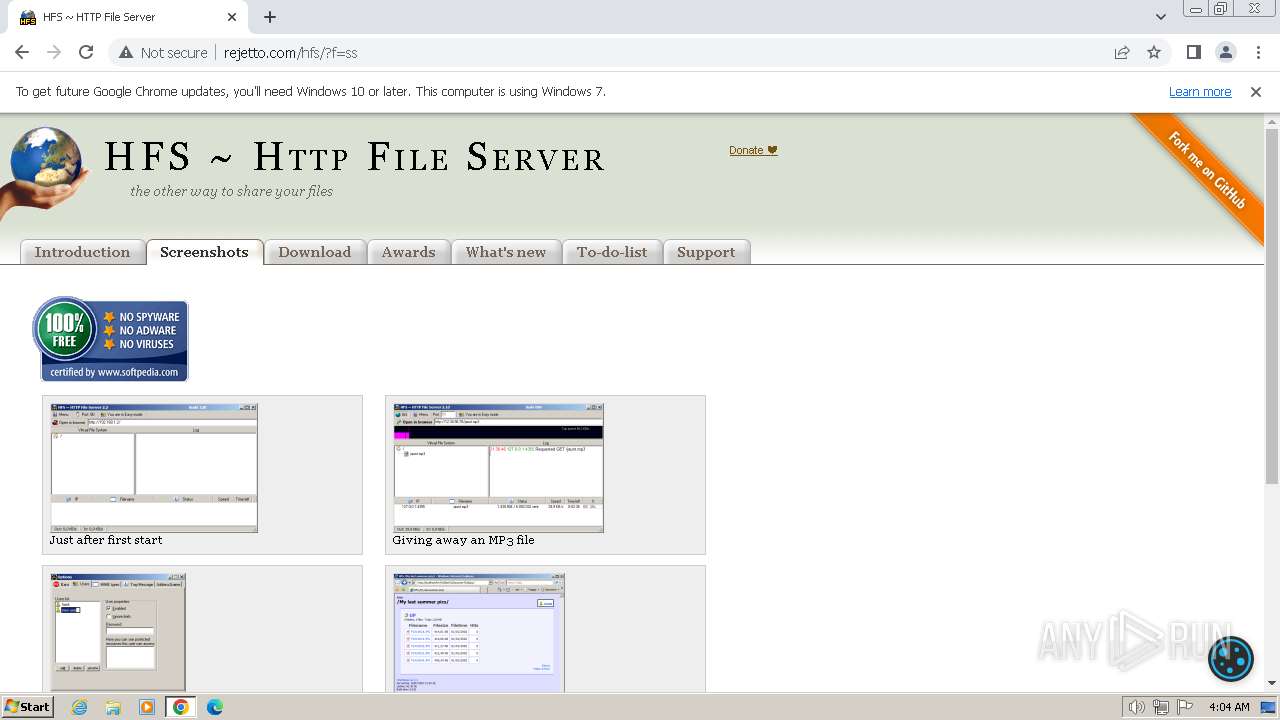Launch Microsoft Edge from the taskbar
Image resolution: width=1280 pixels, height=720 pixels.
[214, 706]
